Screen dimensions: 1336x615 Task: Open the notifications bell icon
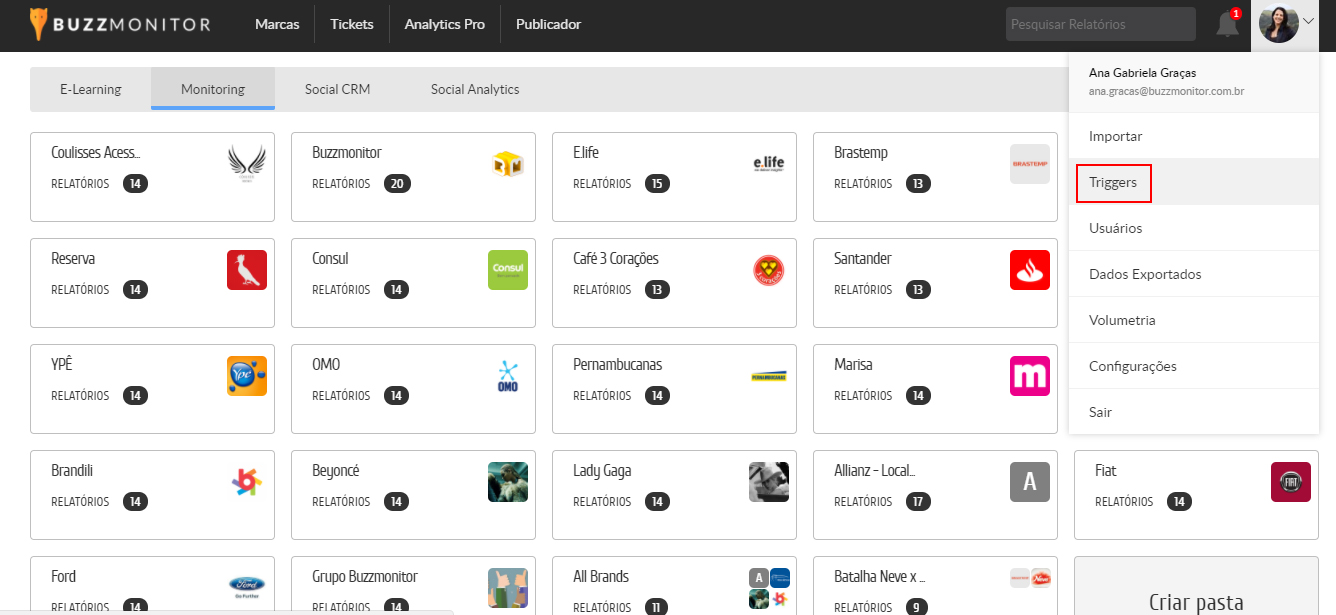1227,25
